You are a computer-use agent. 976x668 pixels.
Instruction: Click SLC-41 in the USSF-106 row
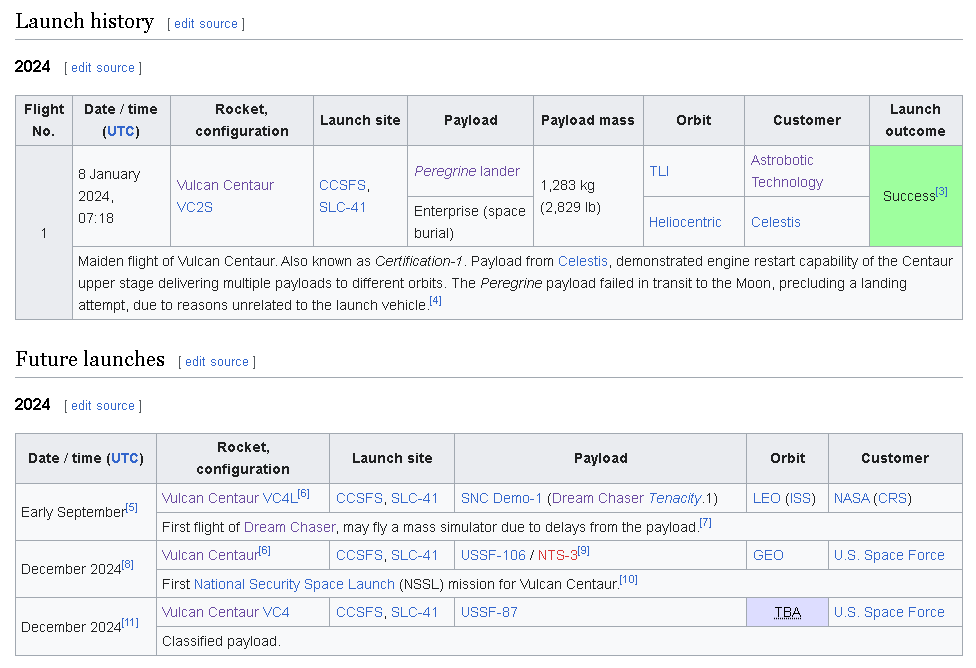[x=415, y=555]
